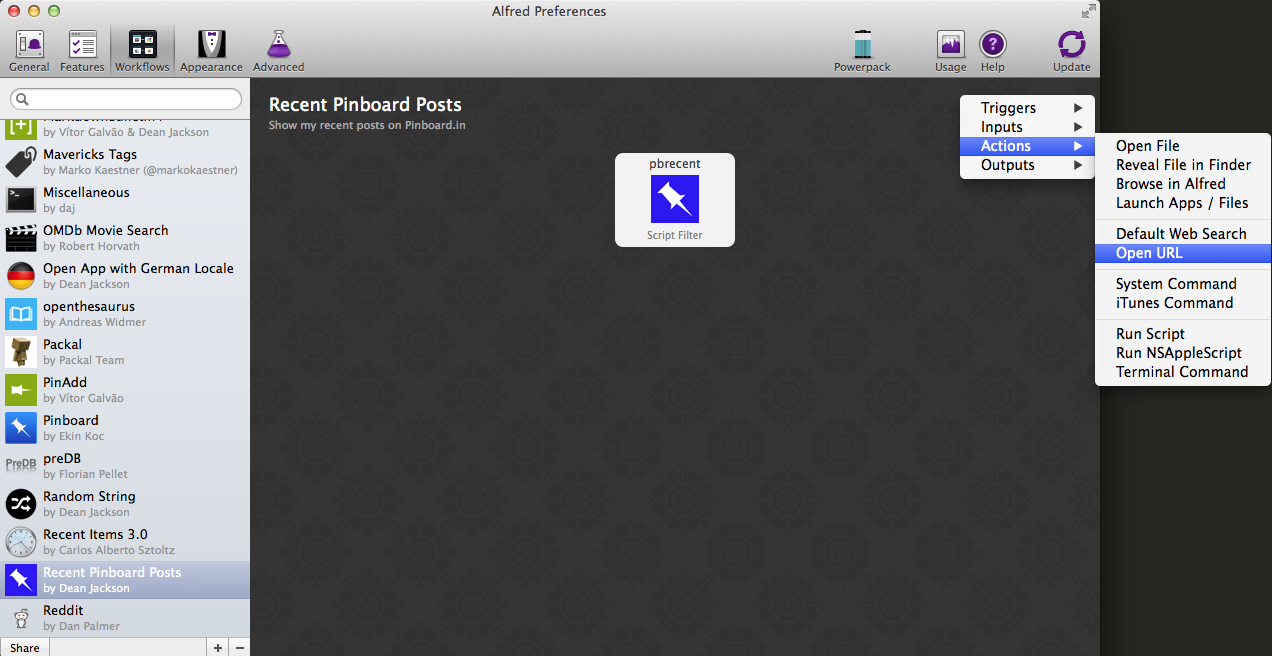
Task: Click the Random String shuffle icon
Action: pyautogui.click(x=21, y=504)
